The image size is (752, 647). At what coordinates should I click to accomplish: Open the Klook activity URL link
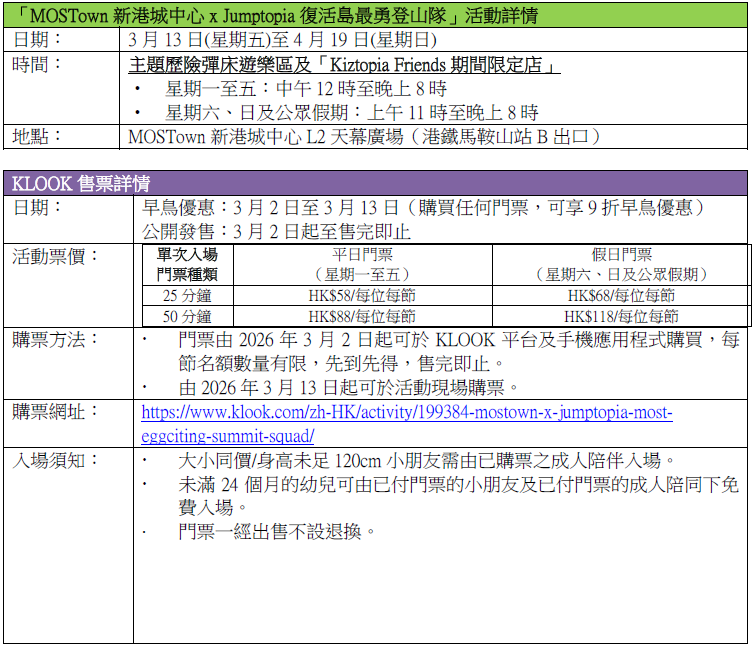[x=406, y=413]
